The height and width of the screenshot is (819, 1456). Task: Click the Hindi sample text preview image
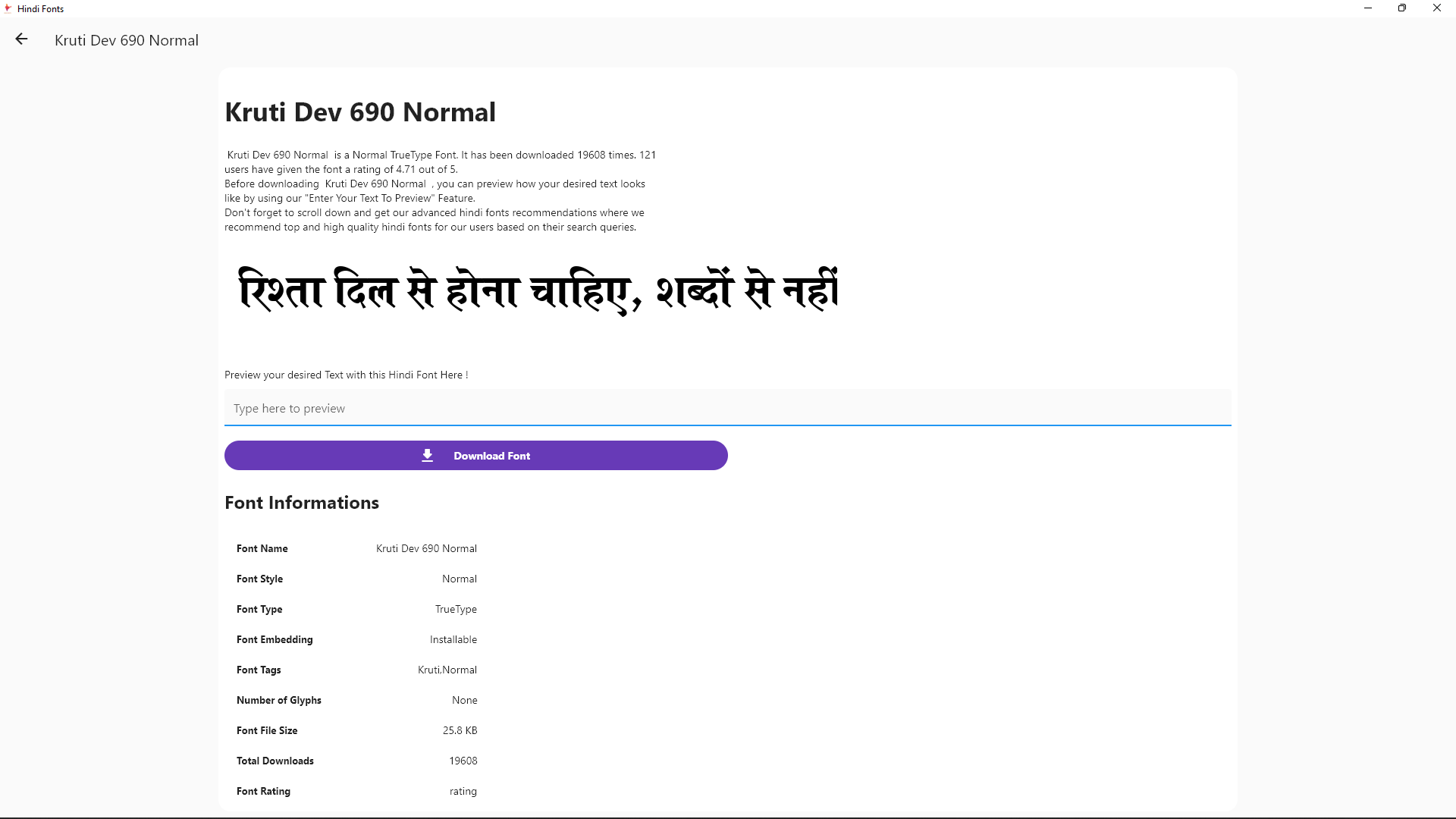pos(538,290)
